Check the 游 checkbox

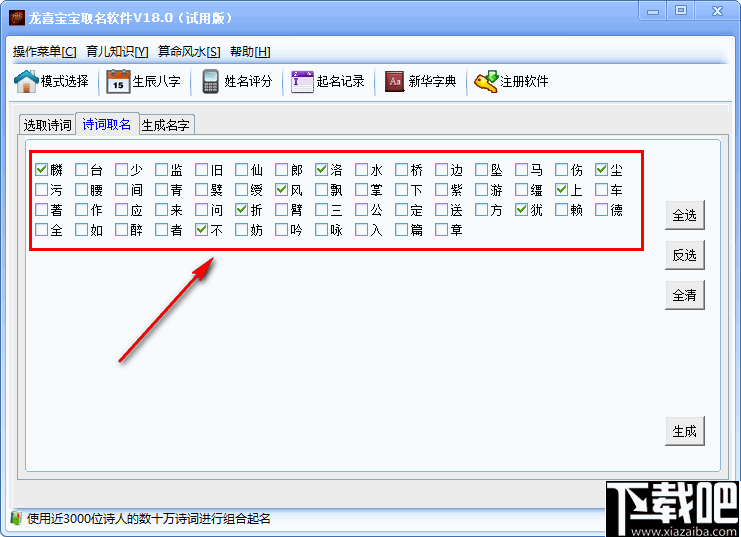coord(482,190)
